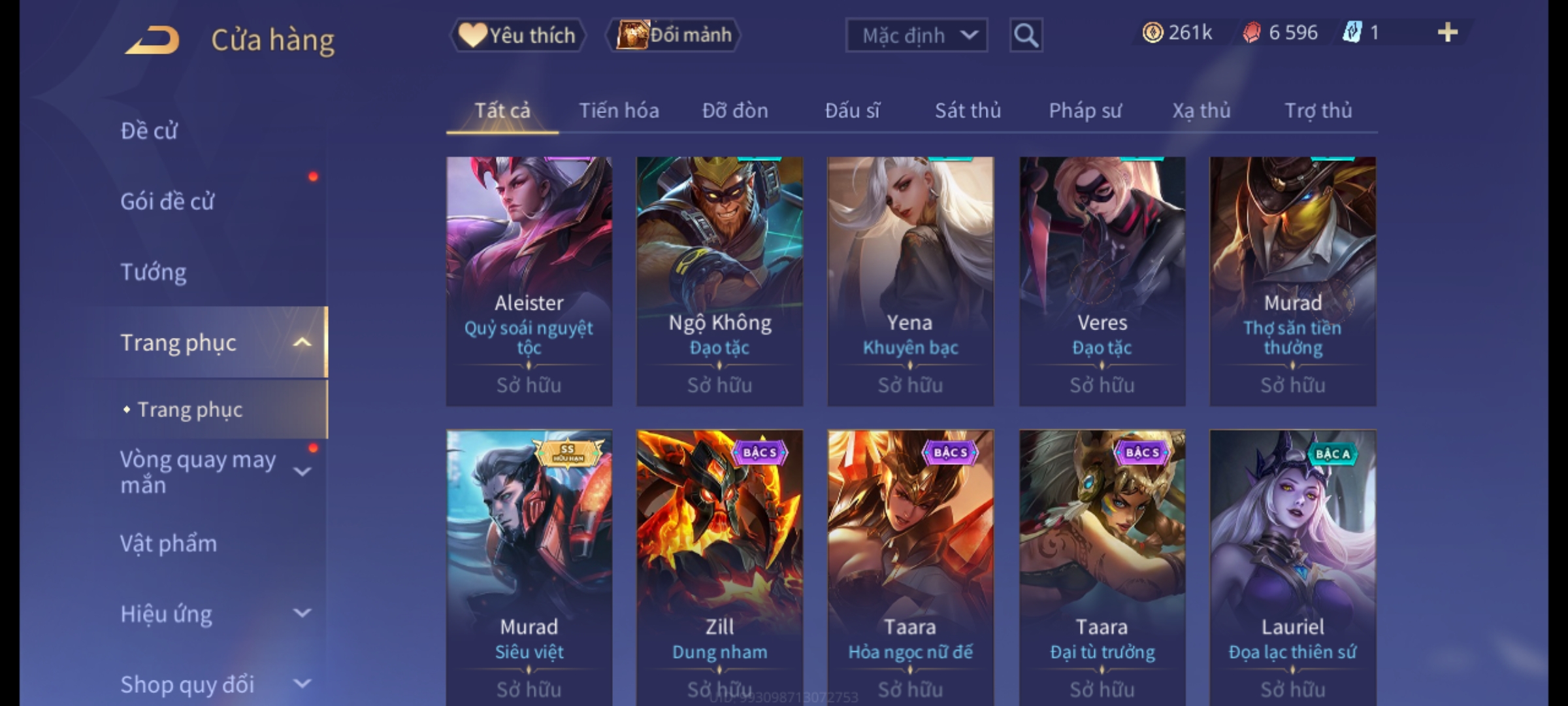Select Yena Khuyên bạc skin card

tap(910, 281)
